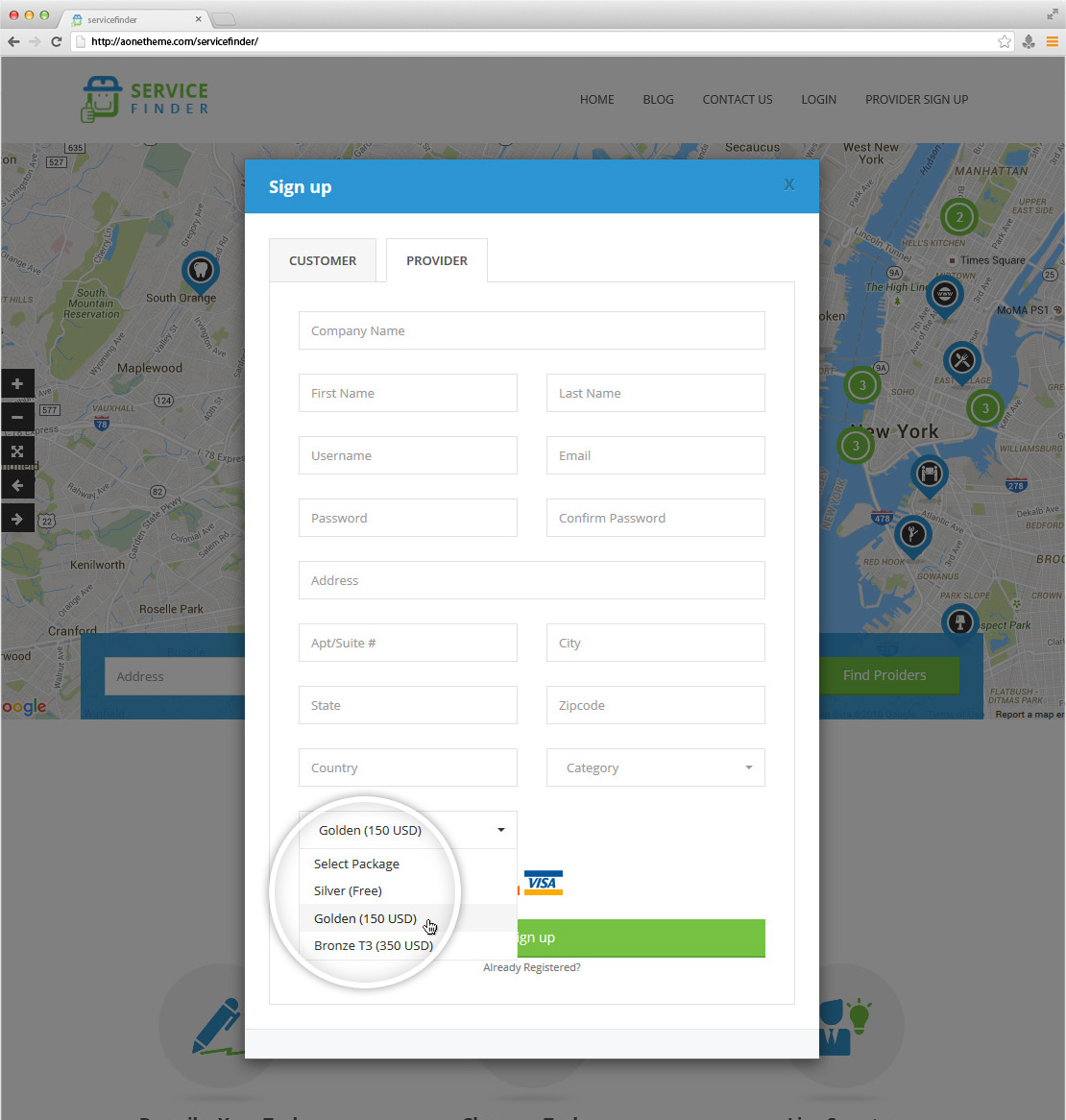Click the Already Registered? link
1066x1120 pixels.
[532, 967]
